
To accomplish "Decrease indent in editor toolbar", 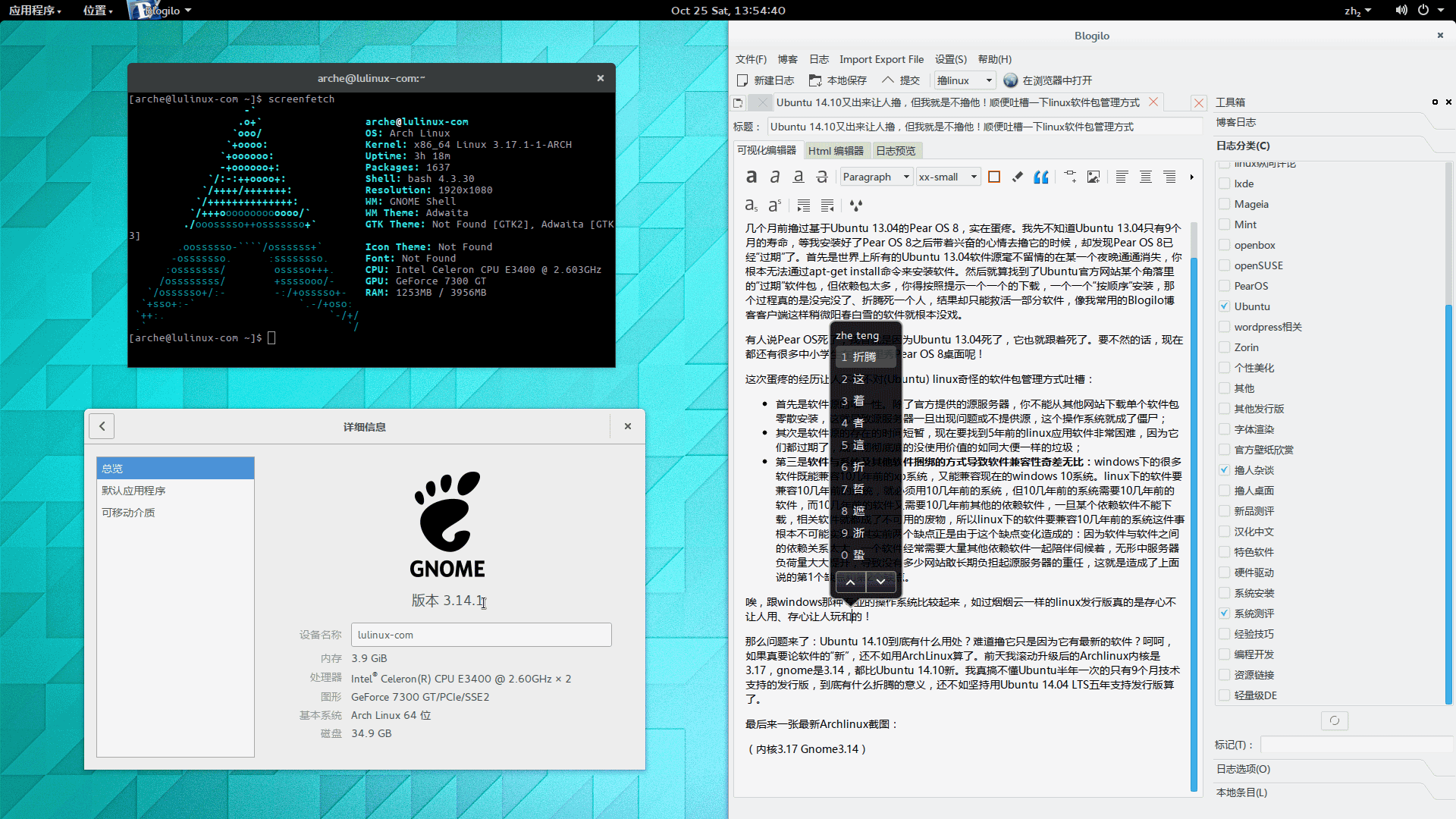I will (x=827, y=205).
